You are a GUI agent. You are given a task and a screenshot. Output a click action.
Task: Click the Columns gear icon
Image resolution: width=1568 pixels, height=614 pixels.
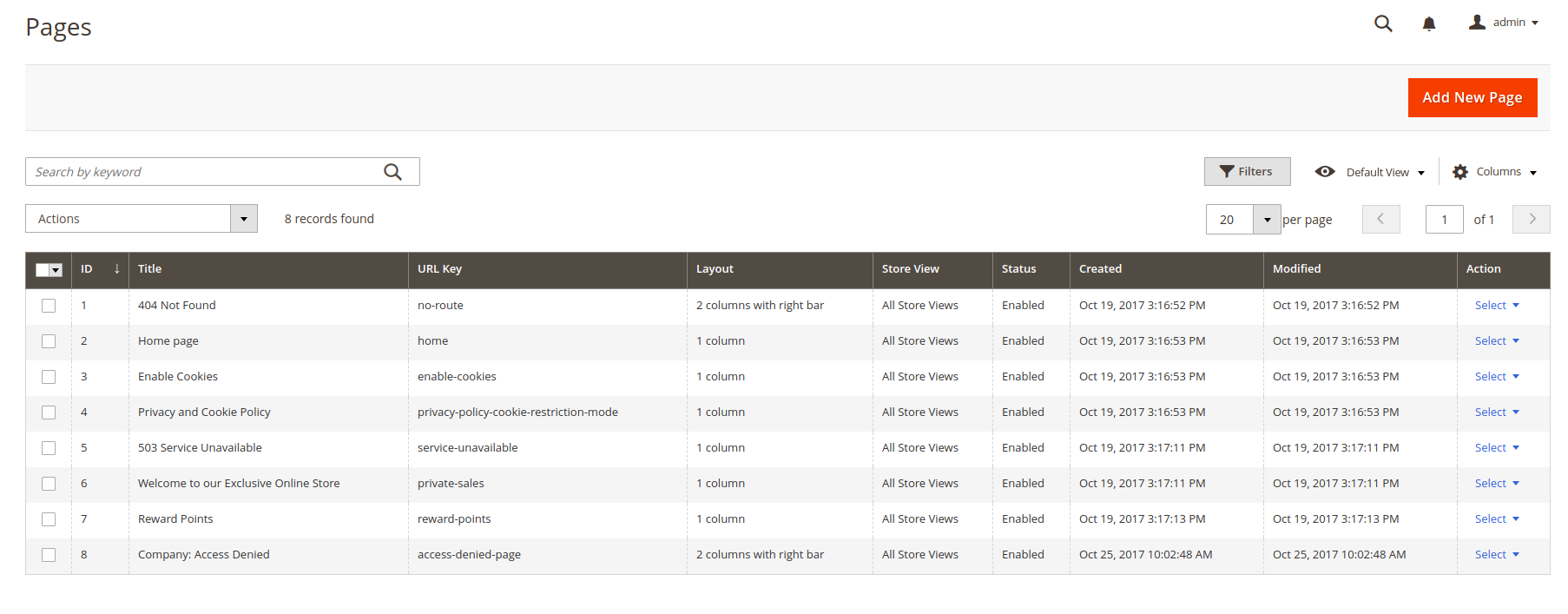pos(1460,172)
